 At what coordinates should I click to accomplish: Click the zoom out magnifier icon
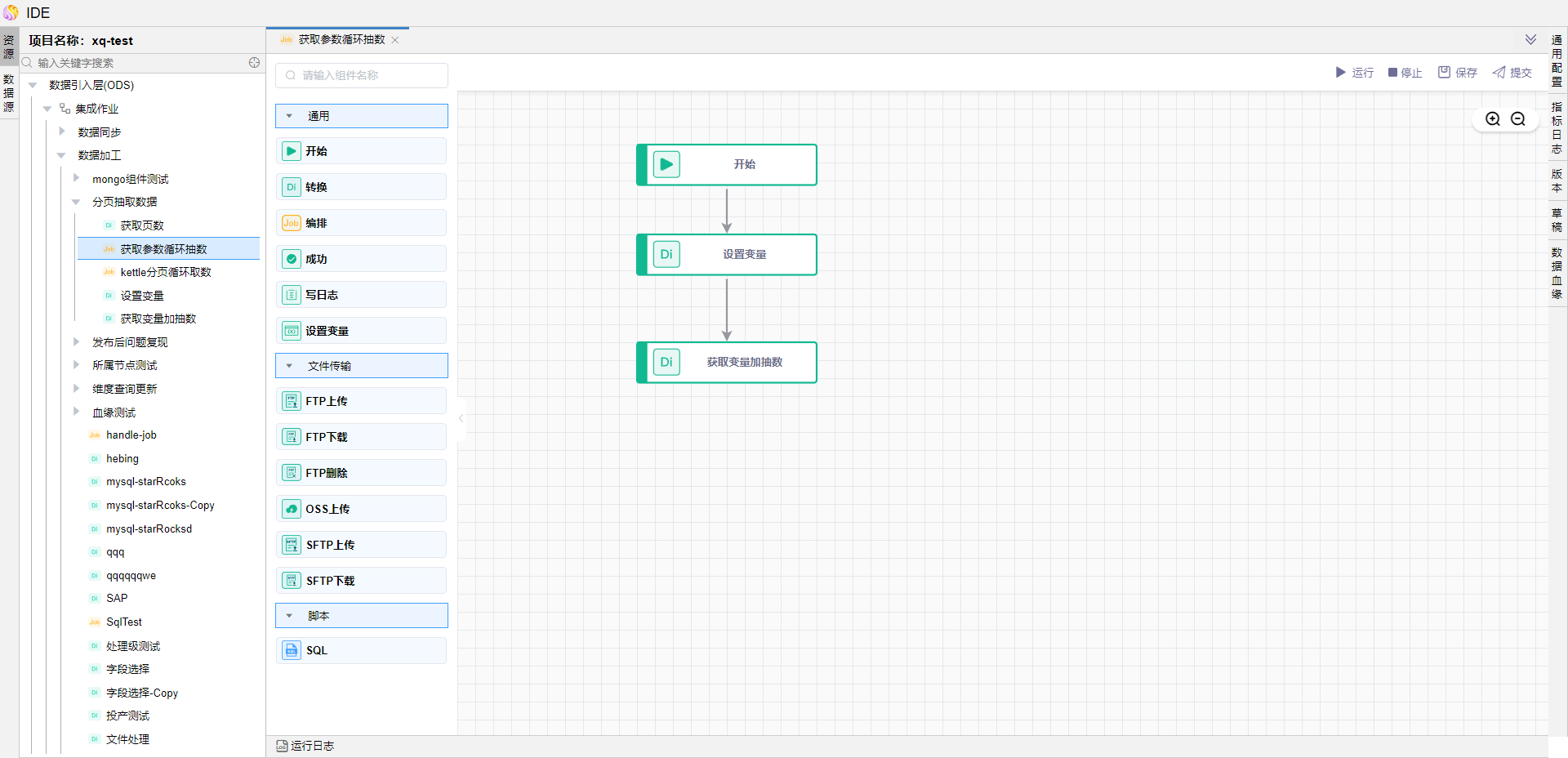coord(1518,119)
